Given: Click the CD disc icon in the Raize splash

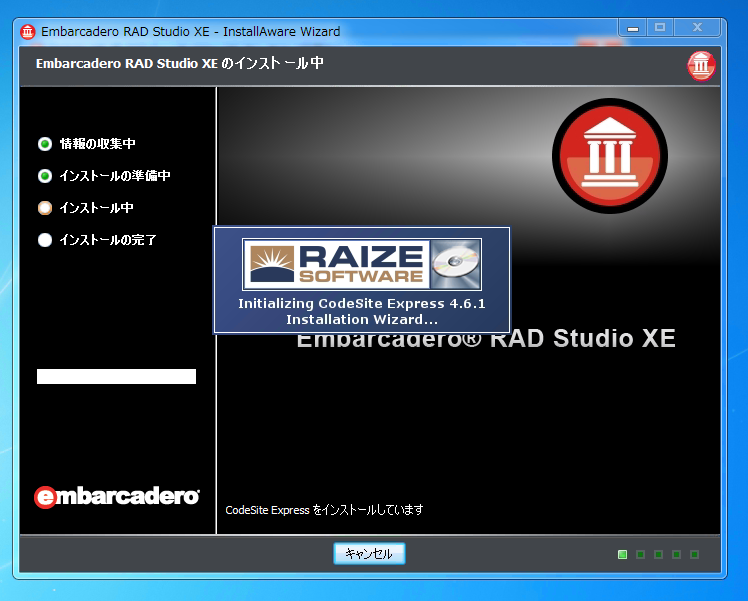Looking at the screenshot, I should 456,264.
